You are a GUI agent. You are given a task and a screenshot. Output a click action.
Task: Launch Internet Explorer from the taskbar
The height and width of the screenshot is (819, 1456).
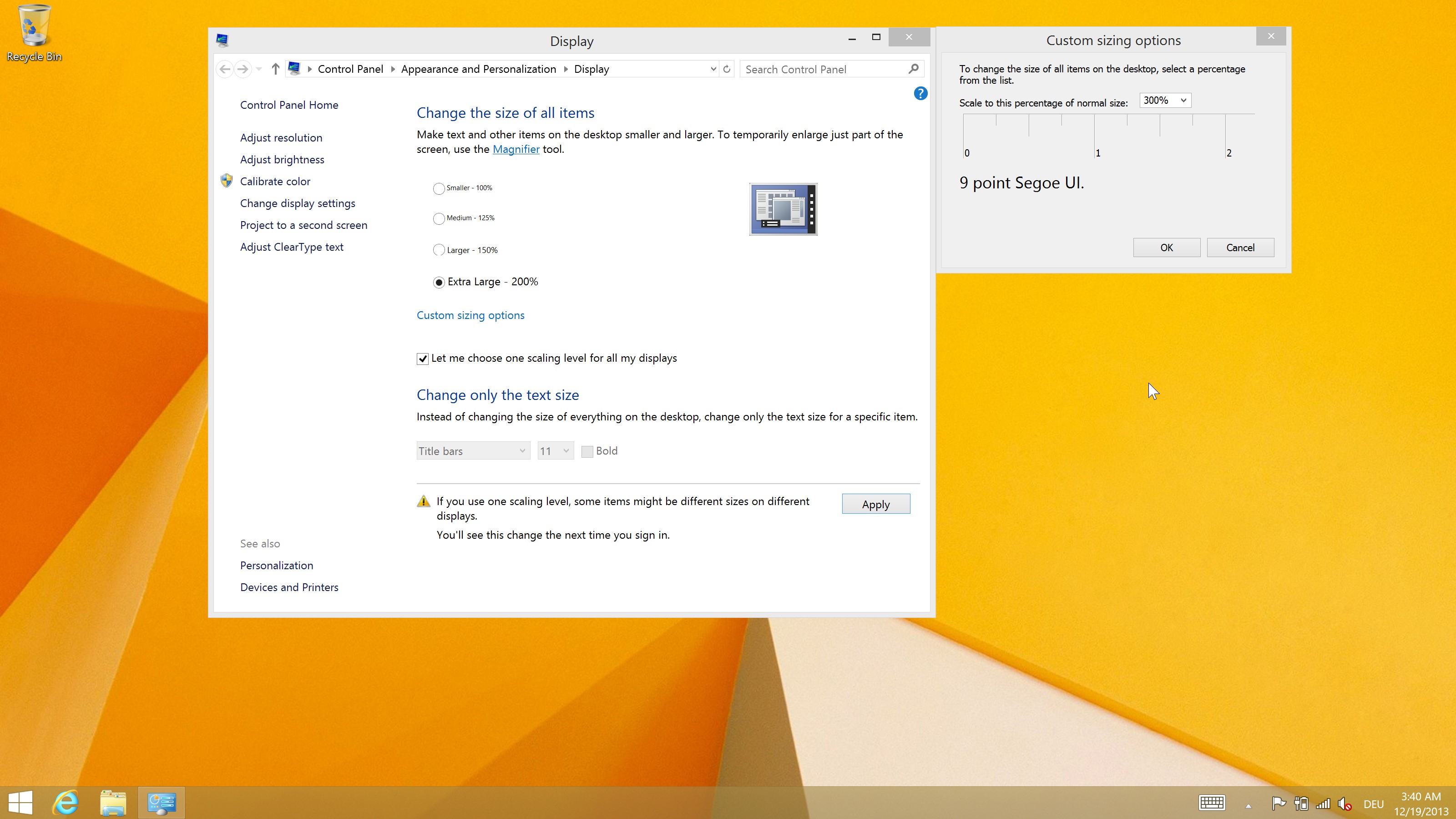(x=66, y=803)
